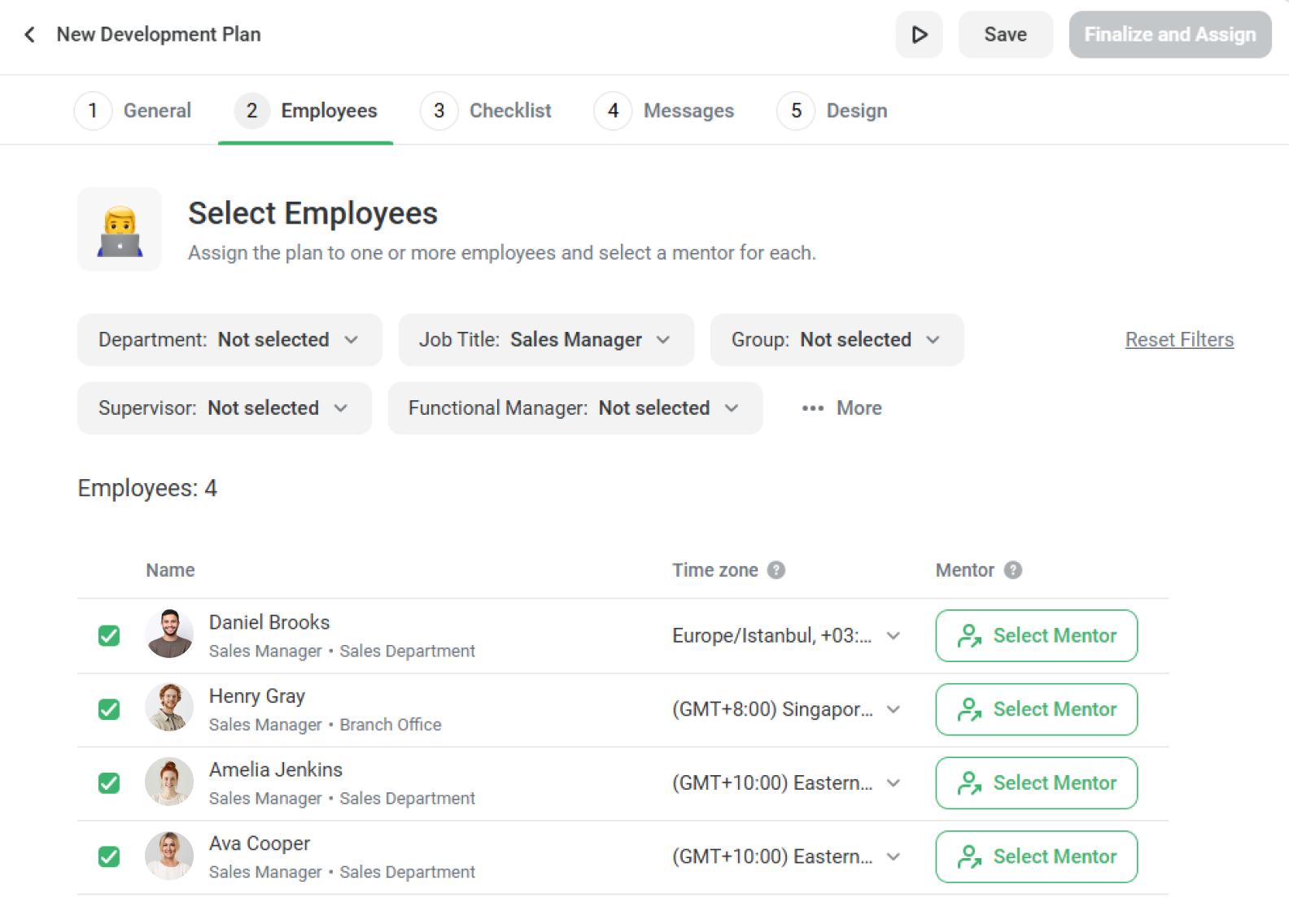This screenshot has width=1289, height=924.
Task: Open the Design step tab
Action: tap(832, 111)
